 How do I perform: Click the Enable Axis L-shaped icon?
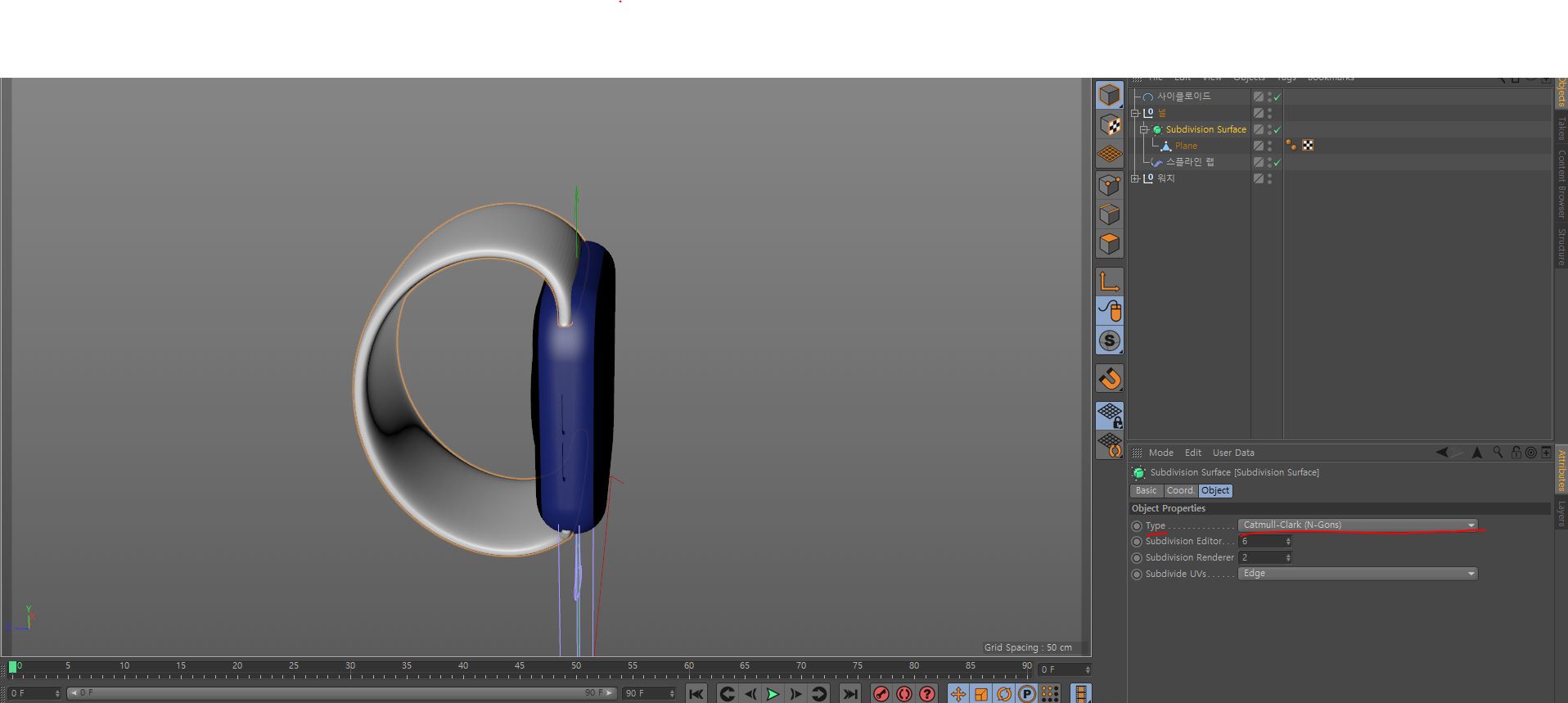(x=1110, y=282)
